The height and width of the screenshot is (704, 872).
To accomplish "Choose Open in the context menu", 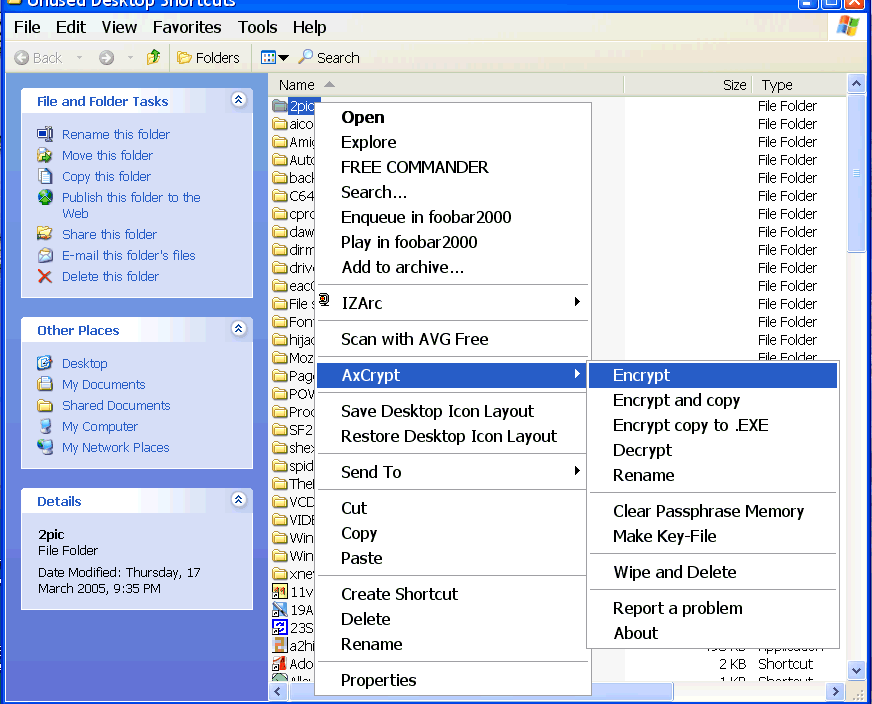I will pyautogui.click(x=451, y=117).
